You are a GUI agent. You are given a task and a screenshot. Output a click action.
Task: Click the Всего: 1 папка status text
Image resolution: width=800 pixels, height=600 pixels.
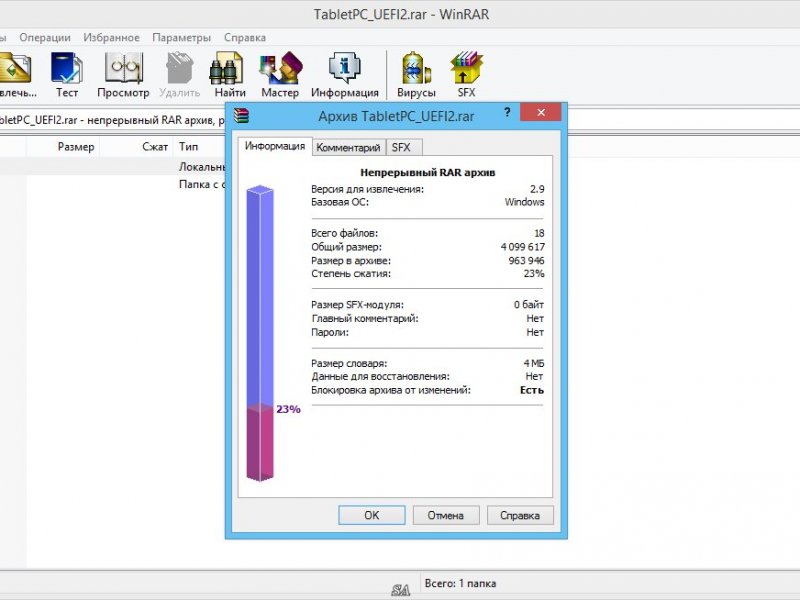coord(460,583)
